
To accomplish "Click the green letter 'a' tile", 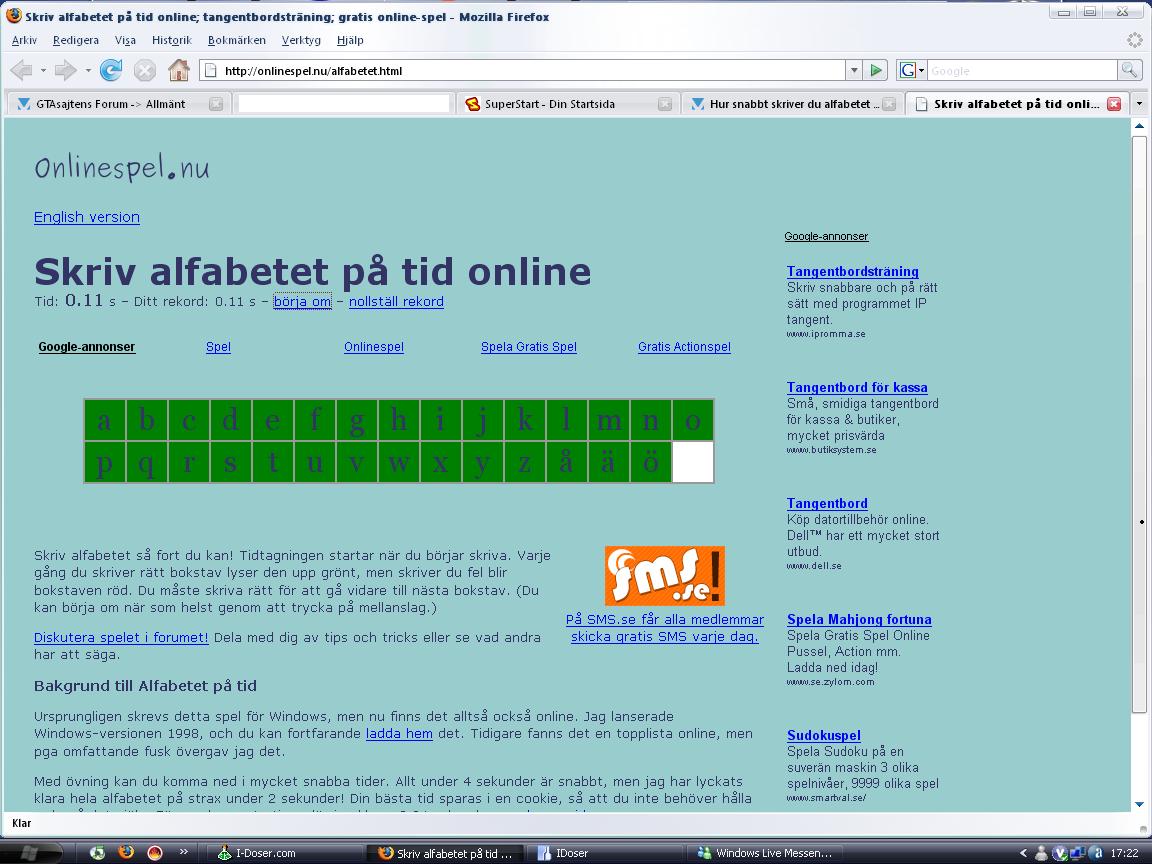I will point(105,420).
